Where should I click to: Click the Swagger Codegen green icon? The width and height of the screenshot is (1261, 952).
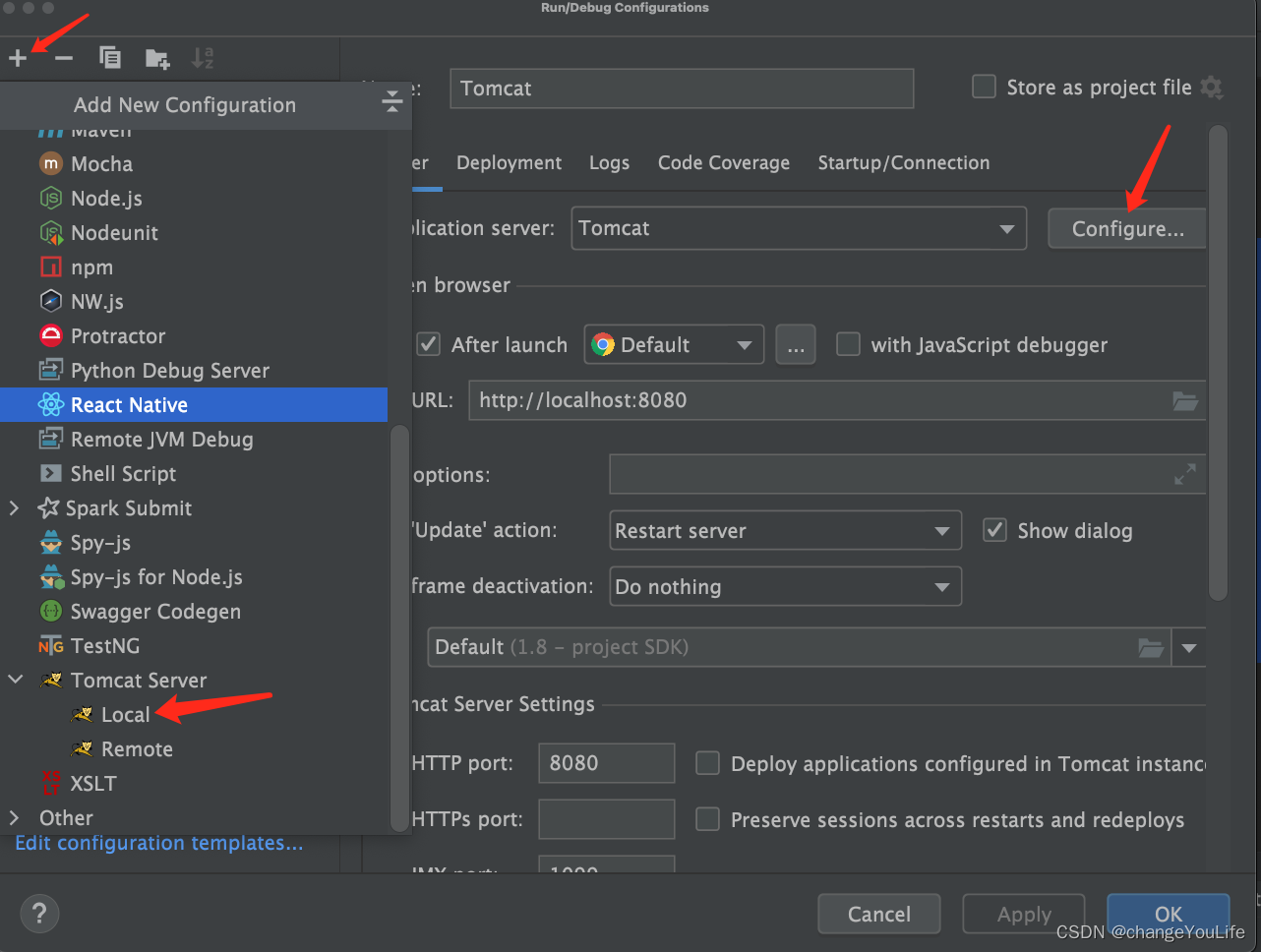pyautogui.click(x=50, y=611)
